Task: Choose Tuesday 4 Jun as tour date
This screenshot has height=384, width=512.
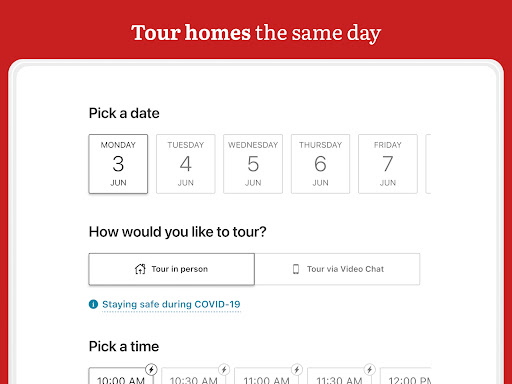Action: point(186,164)
